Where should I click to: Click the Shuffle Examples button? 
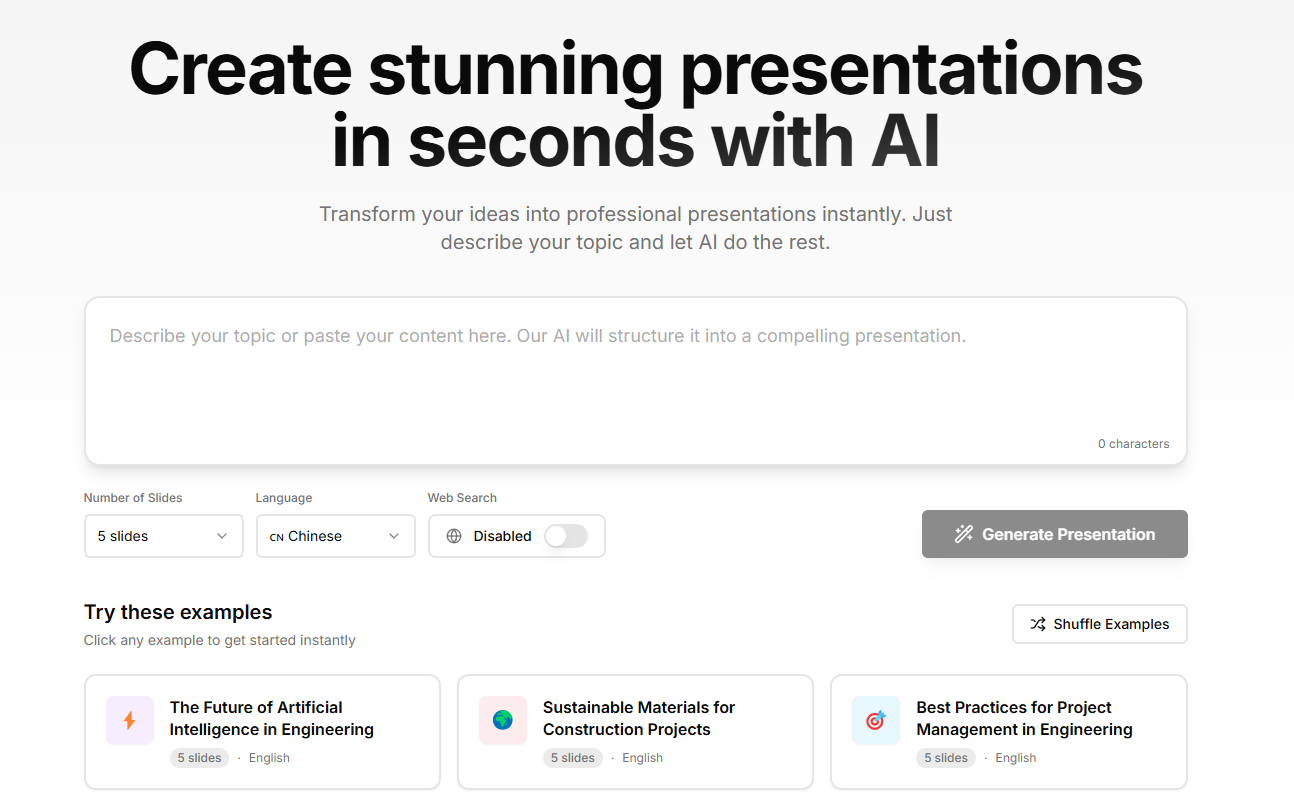pyautogui.click(x=1099, y=624)
